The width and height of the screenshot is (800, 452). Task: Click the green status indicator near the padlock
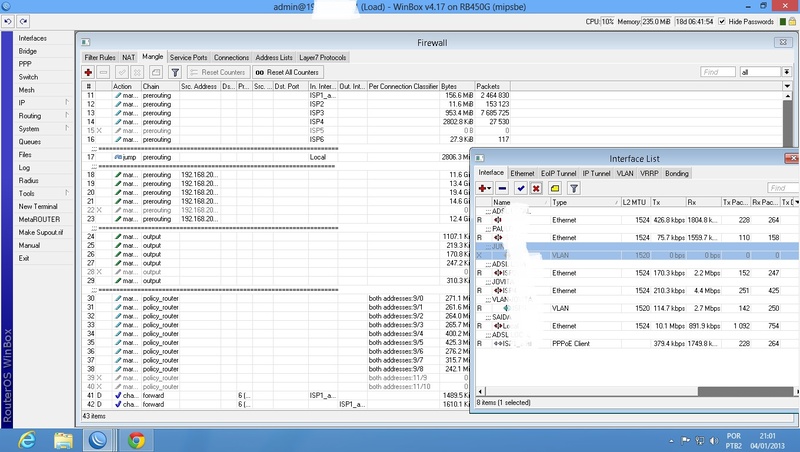(783, 21)
